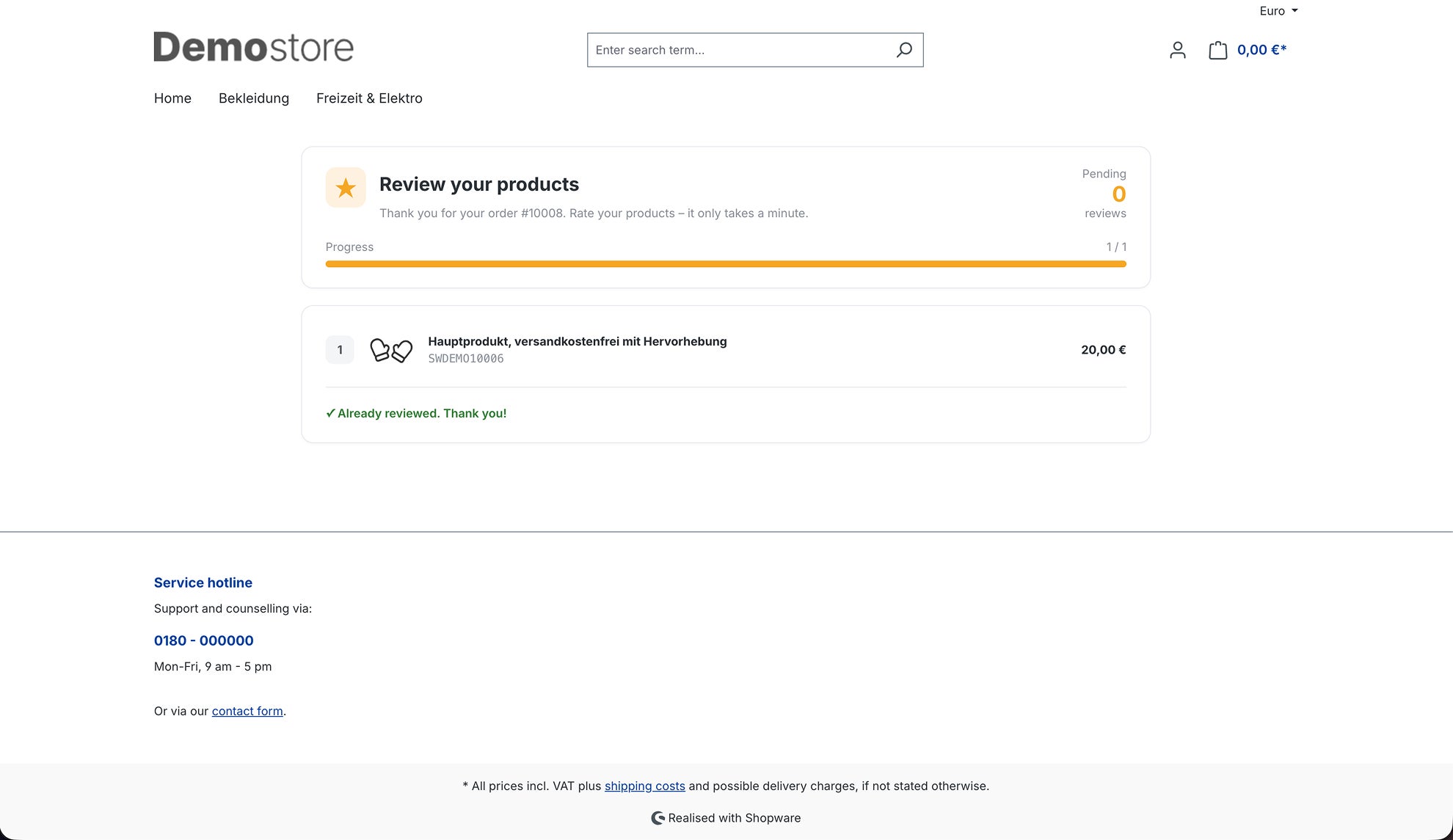Click the Shopware logo icon in footer
Screen dimensions: 1453x840
pyautogui.click(x=658, y=818)
